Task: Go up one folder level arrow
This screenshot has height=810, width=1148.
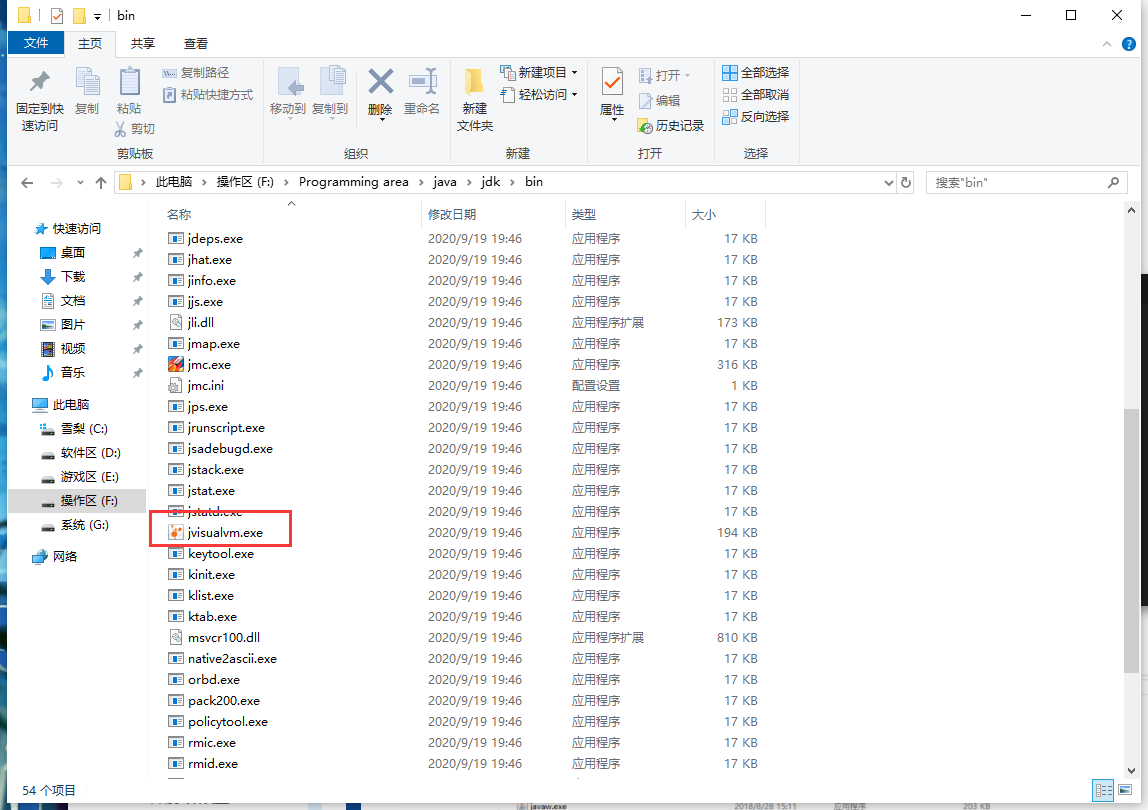Action: pyautogui.click(x=101, y=182)
